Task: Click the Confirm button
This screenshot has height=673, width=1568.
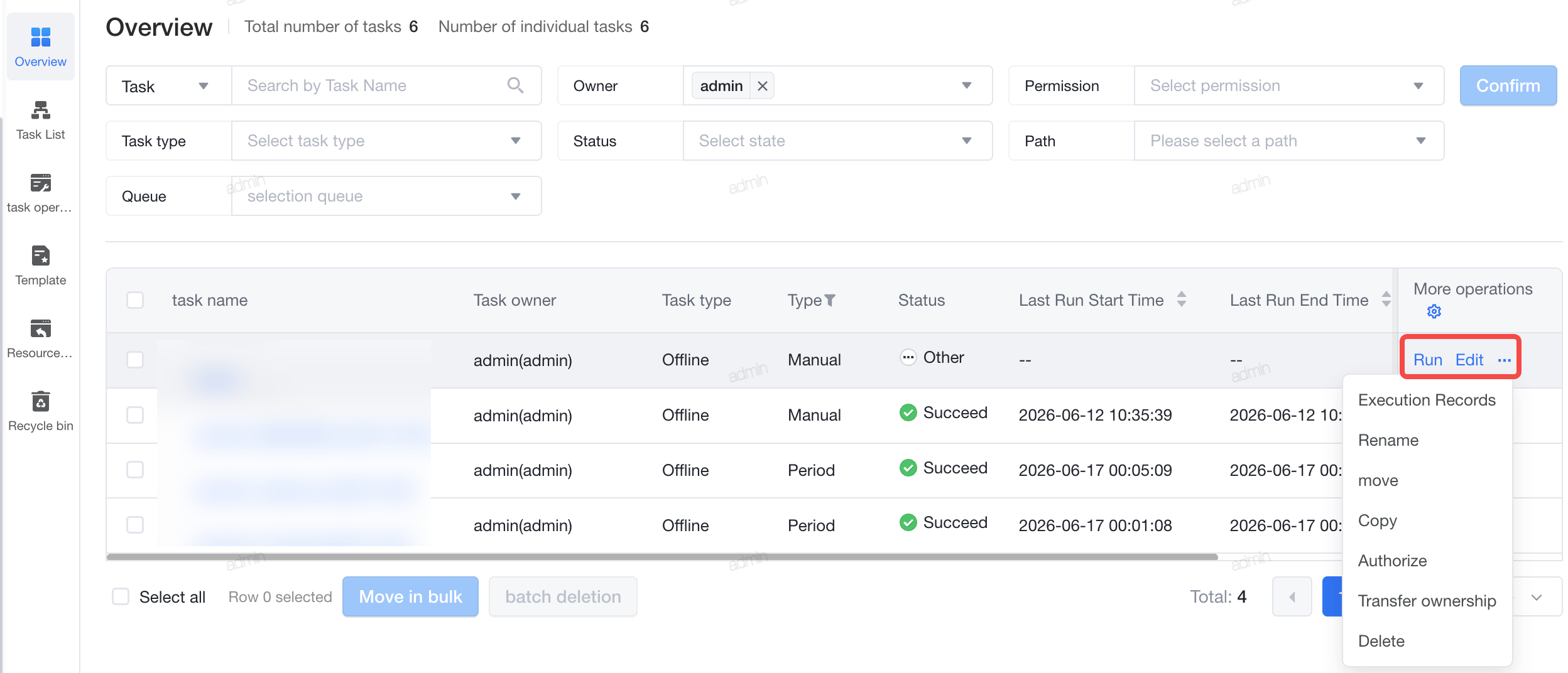Action: pos(1508,85)
